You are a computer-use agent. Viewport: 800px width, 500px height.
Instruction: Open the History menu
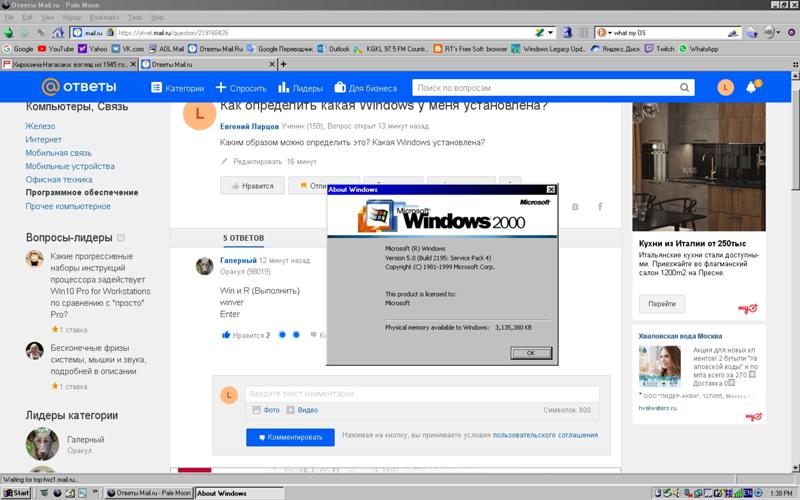[72, 17]
